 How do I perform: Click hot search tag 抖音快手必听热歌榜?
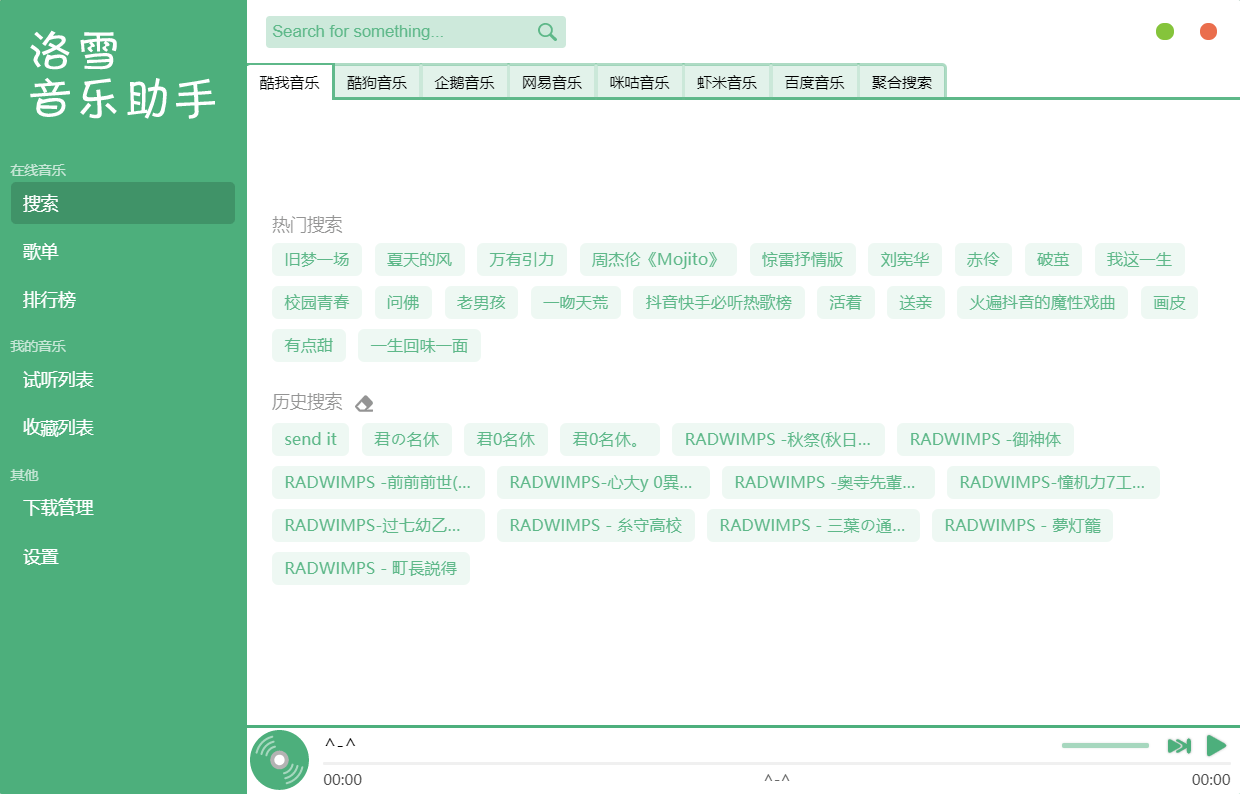pos(718,303)
